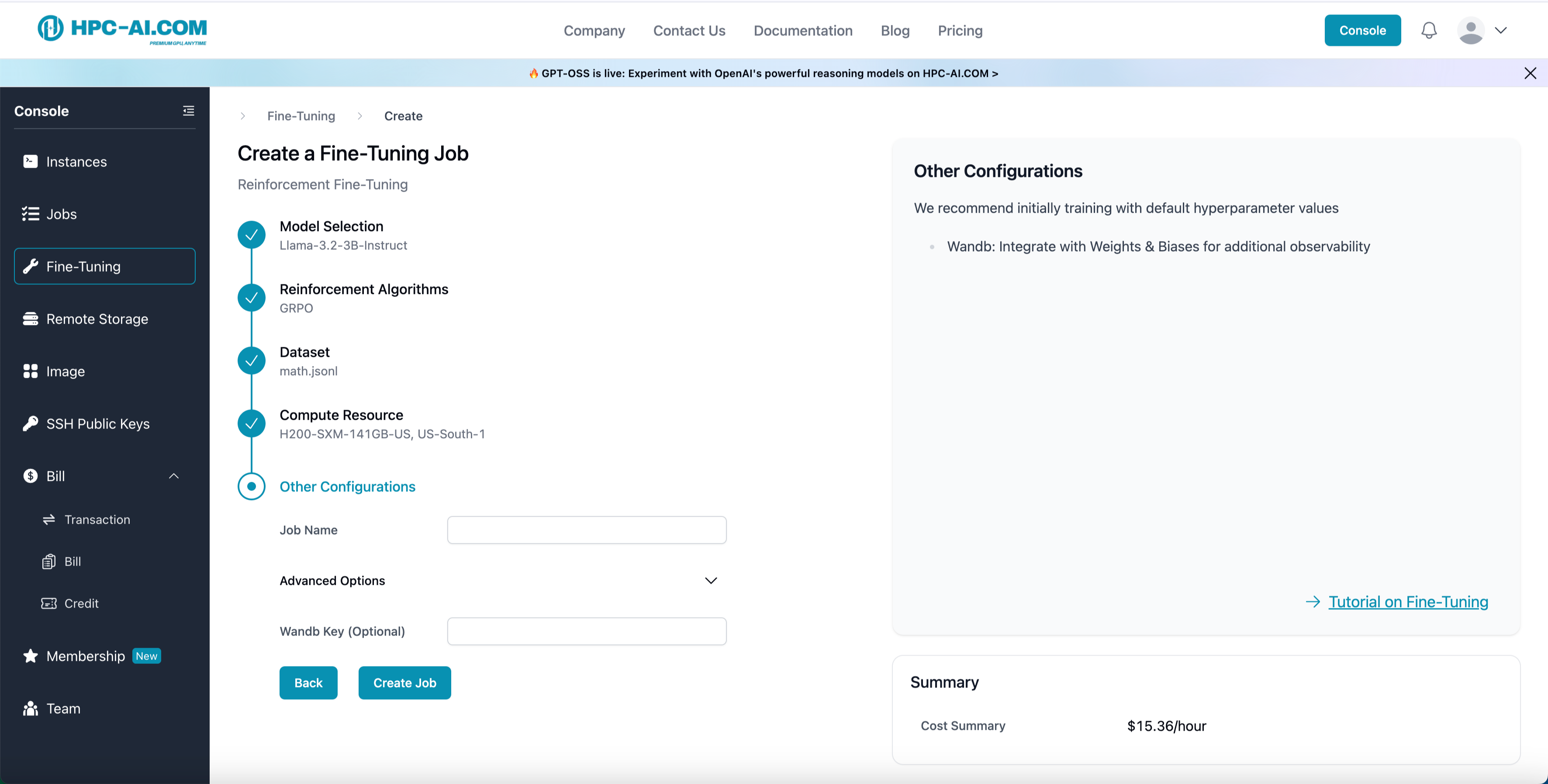Image resolution: width=1548 pixels, height=784 pixels.
Task: Click the SSH Public Keys key icon
Action: coord(30,424)
